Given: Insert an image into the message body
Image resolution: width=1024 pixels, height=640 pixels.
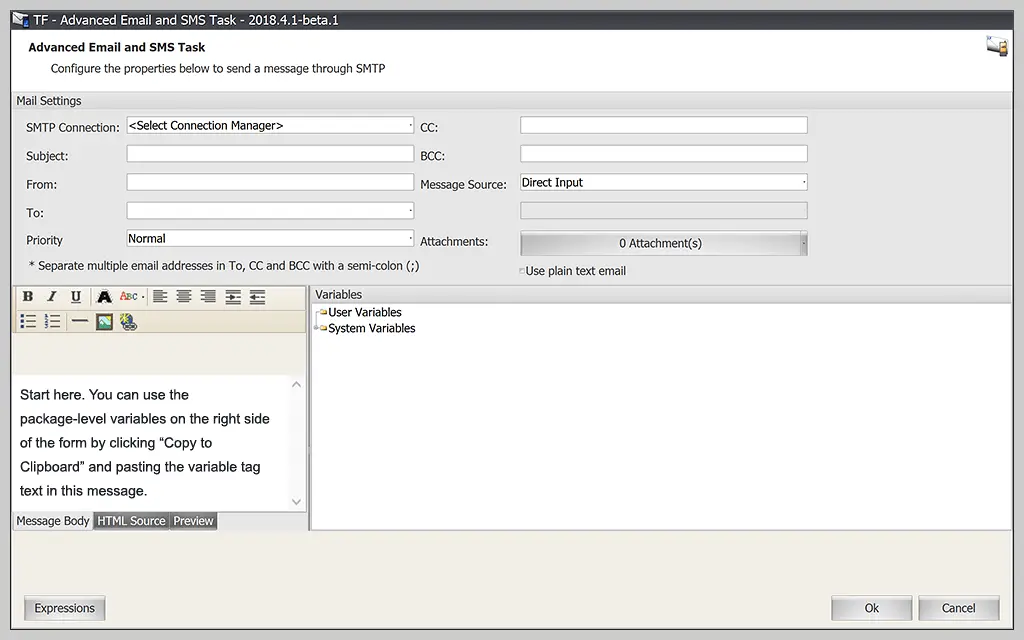Looking at the screenshot, I should click(103, 321).
